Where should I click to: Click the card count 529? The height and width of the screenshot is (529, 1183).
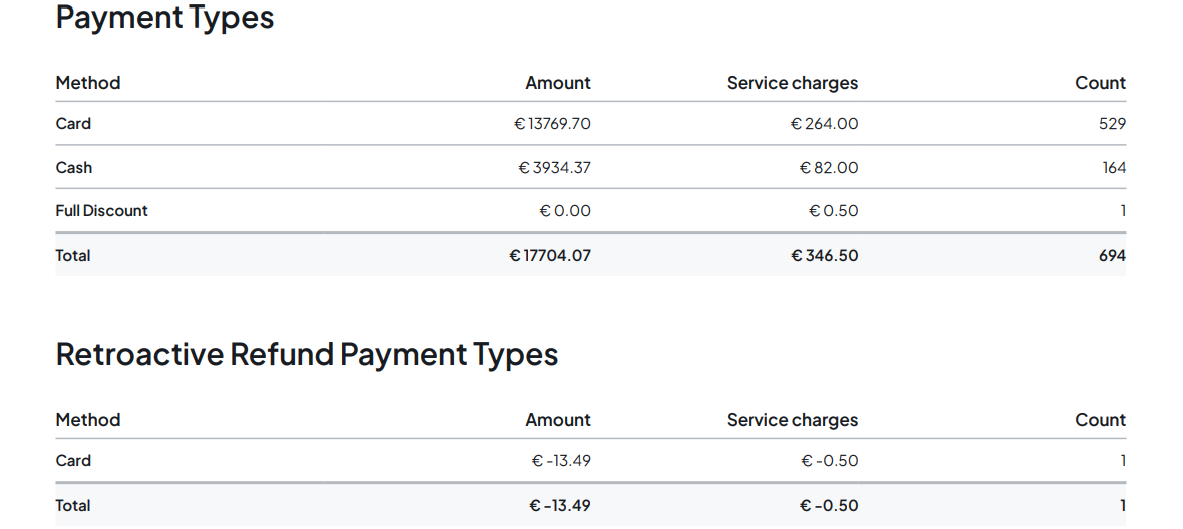(1111, 124)
